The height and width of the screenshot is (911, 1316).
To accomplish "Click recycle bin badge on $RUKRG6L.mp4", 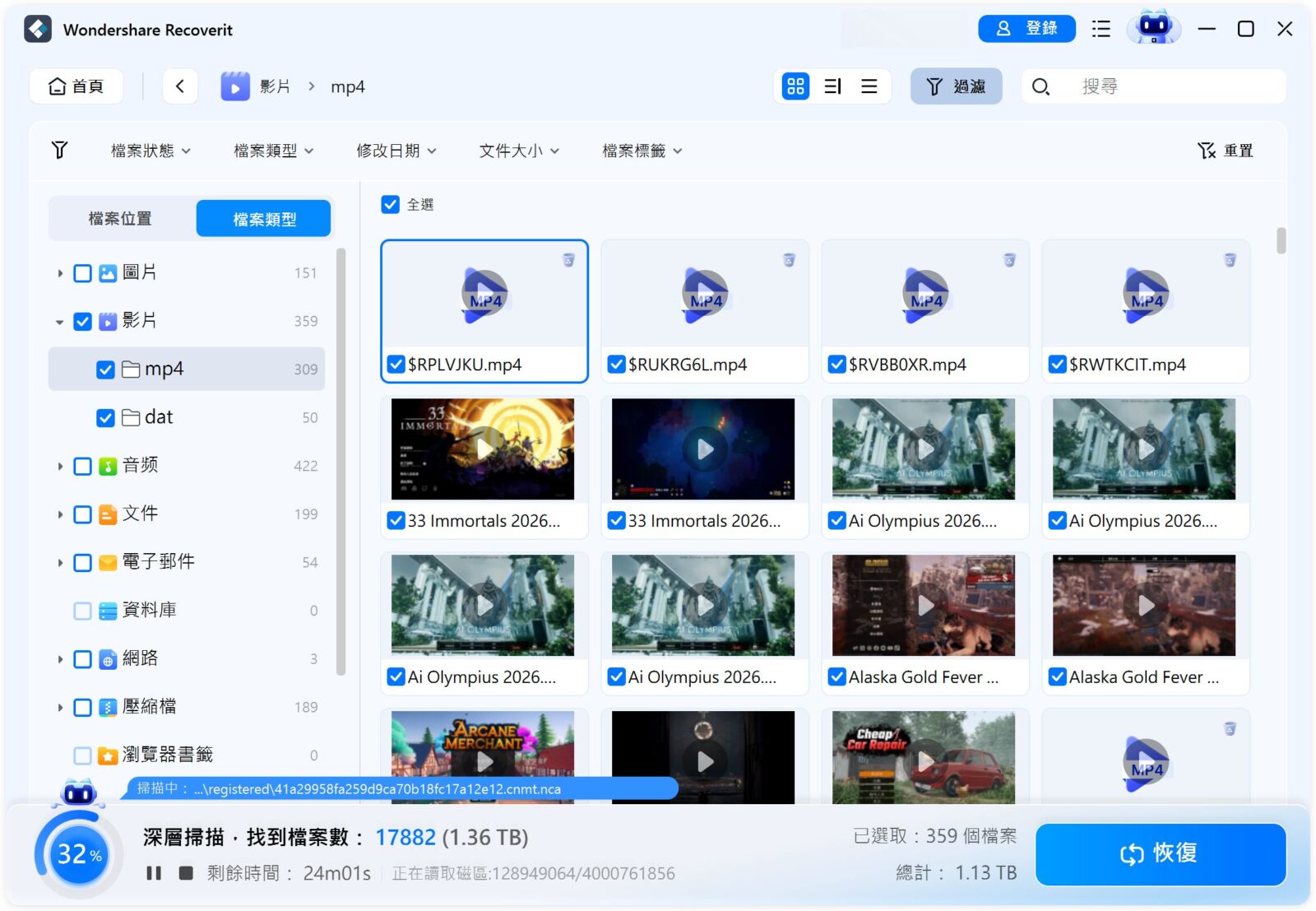I will tap(789, 260).
